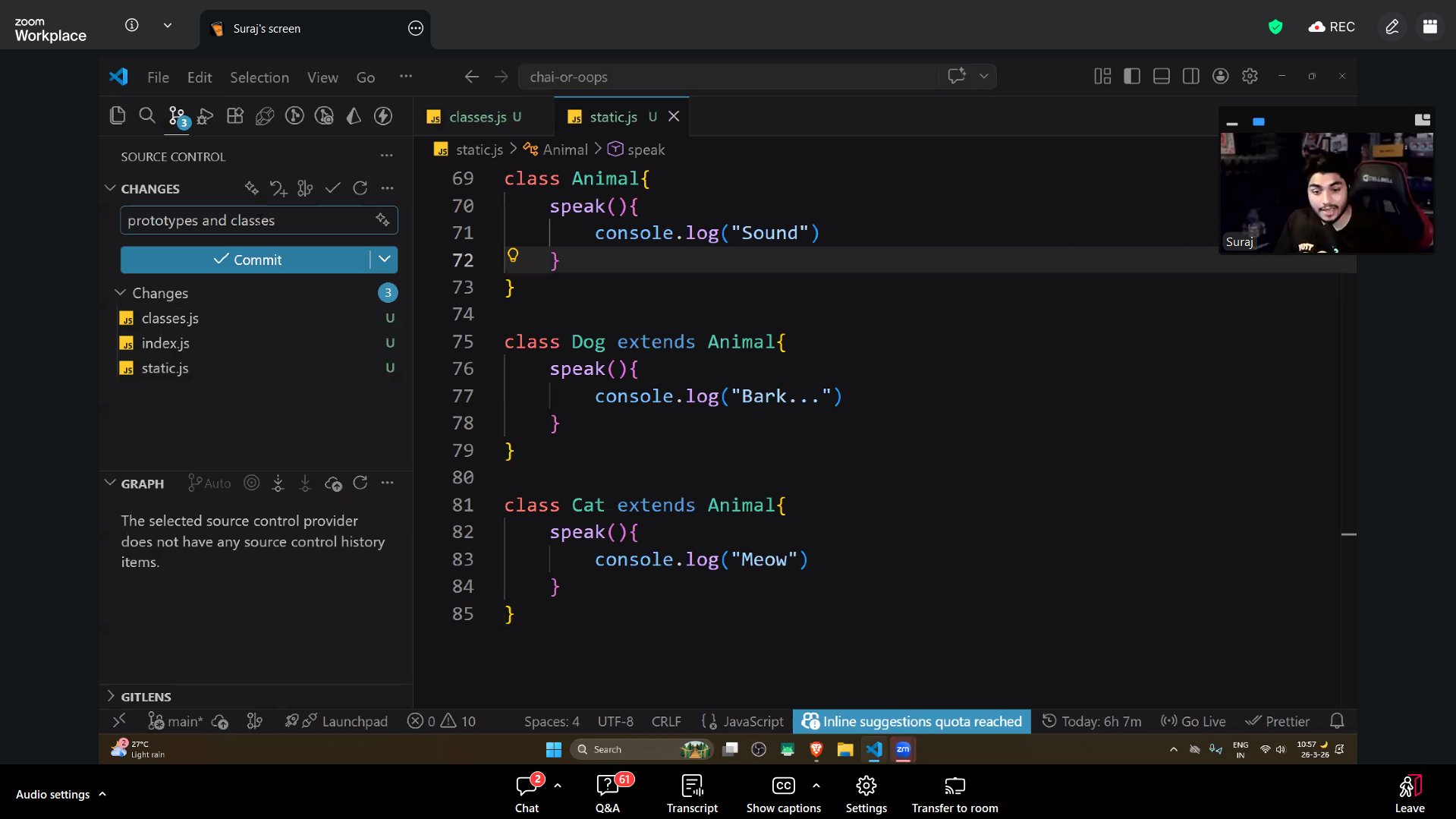Viewport: 1456px width, 819px height.
Task: Open Commit button dropdown arrow
Action: coord(385,260)
